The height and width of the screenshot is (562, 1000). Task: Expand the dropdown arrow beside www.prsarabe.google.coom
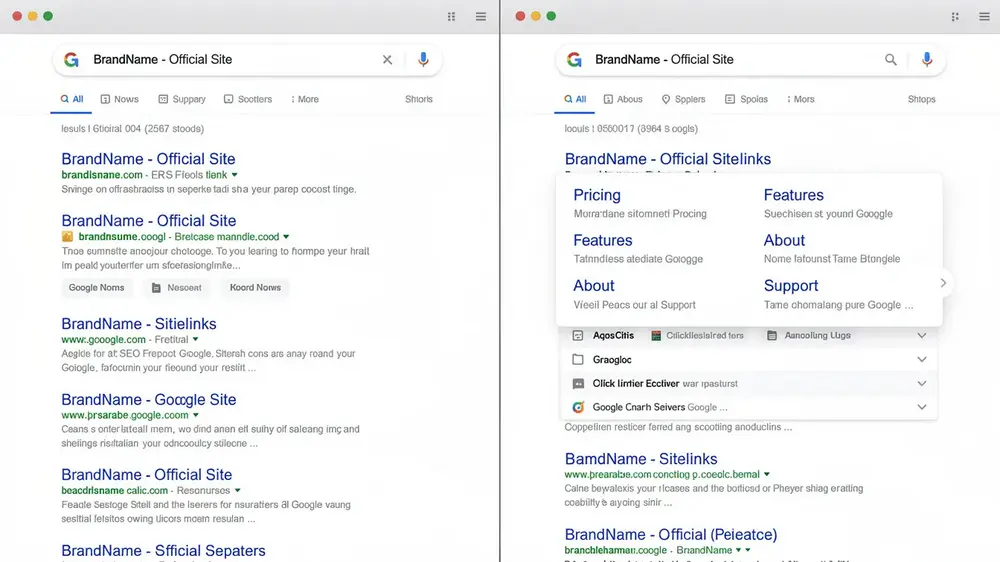pos(196,415)
